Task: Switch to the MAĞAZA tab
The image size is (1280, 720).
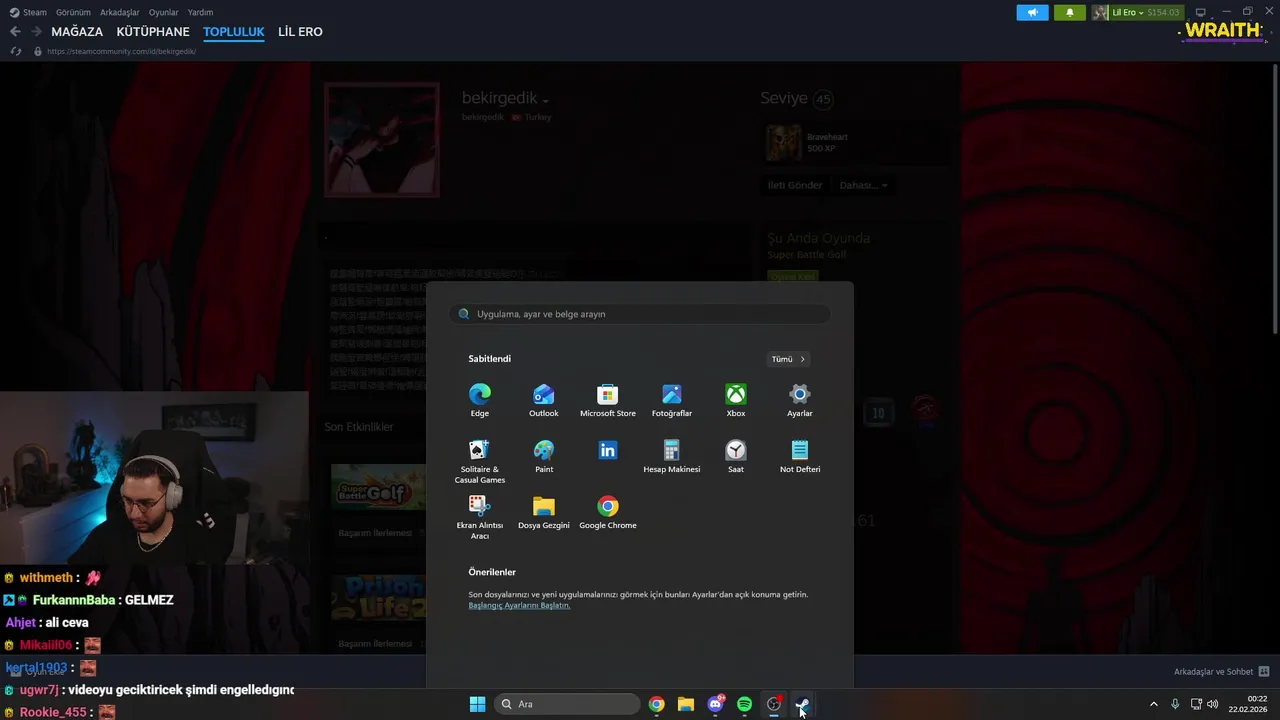Action: (77, 32)
